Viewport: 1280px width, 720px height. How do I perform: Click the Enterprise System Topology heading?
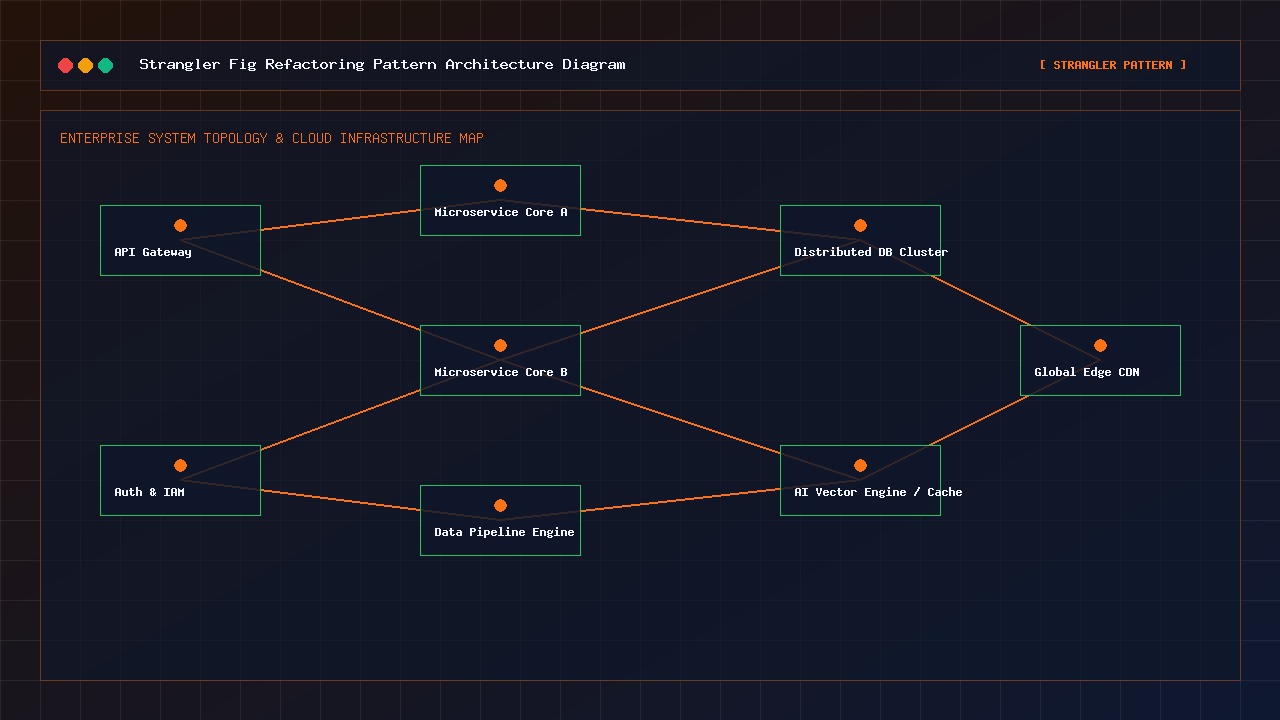pyautogui.click(x=272, y=138)
